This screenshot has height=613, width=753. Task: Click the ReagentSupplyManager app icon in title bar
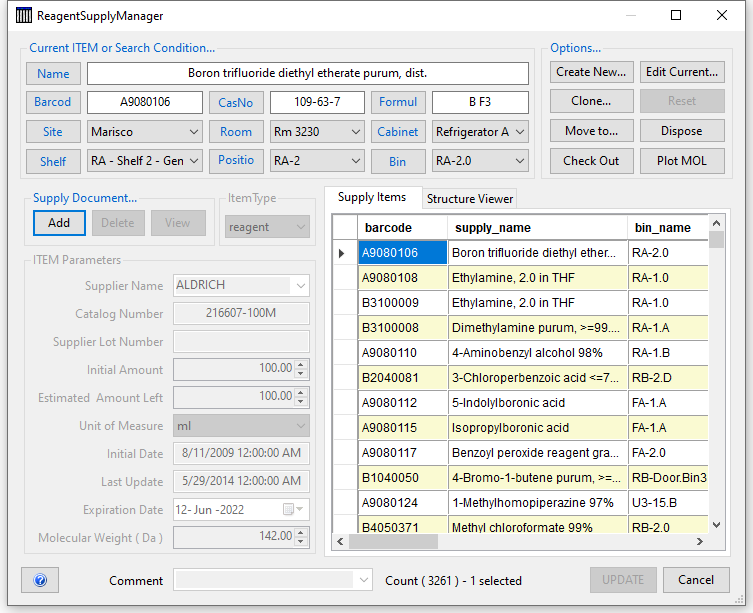(x=24, y=15)
